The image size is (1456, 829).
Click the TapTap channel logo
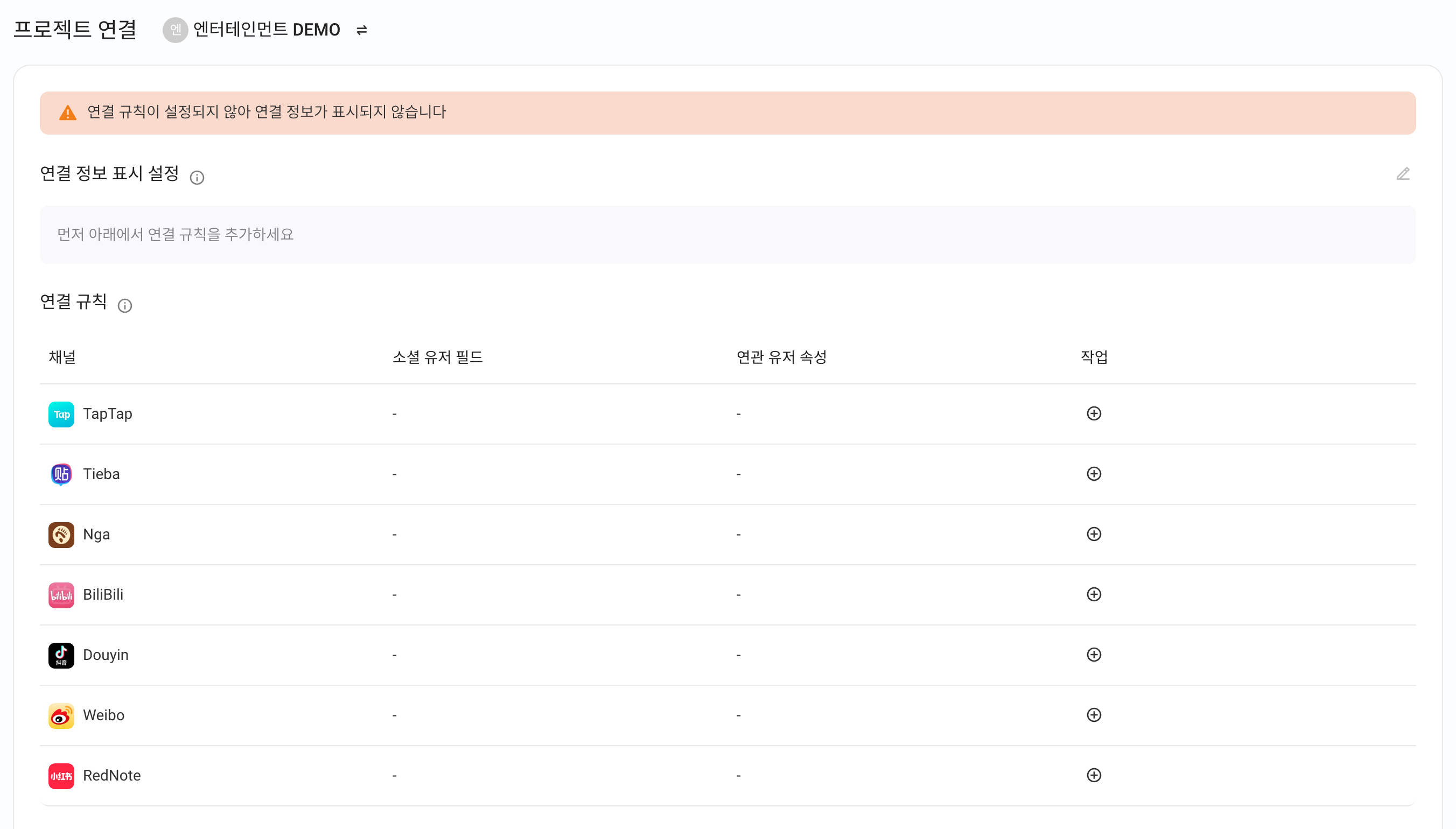pos(61,414)
